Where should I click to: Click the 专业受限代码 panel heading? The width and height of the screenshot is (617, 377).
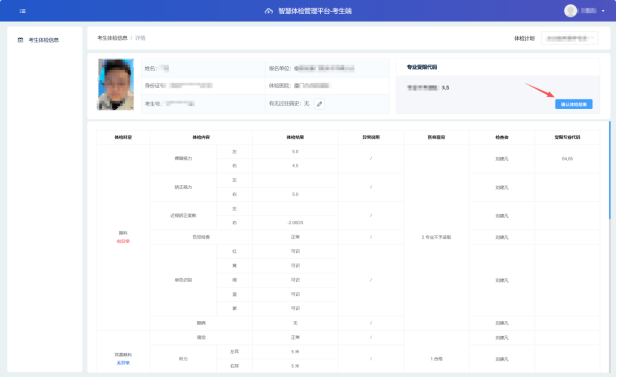422,67
